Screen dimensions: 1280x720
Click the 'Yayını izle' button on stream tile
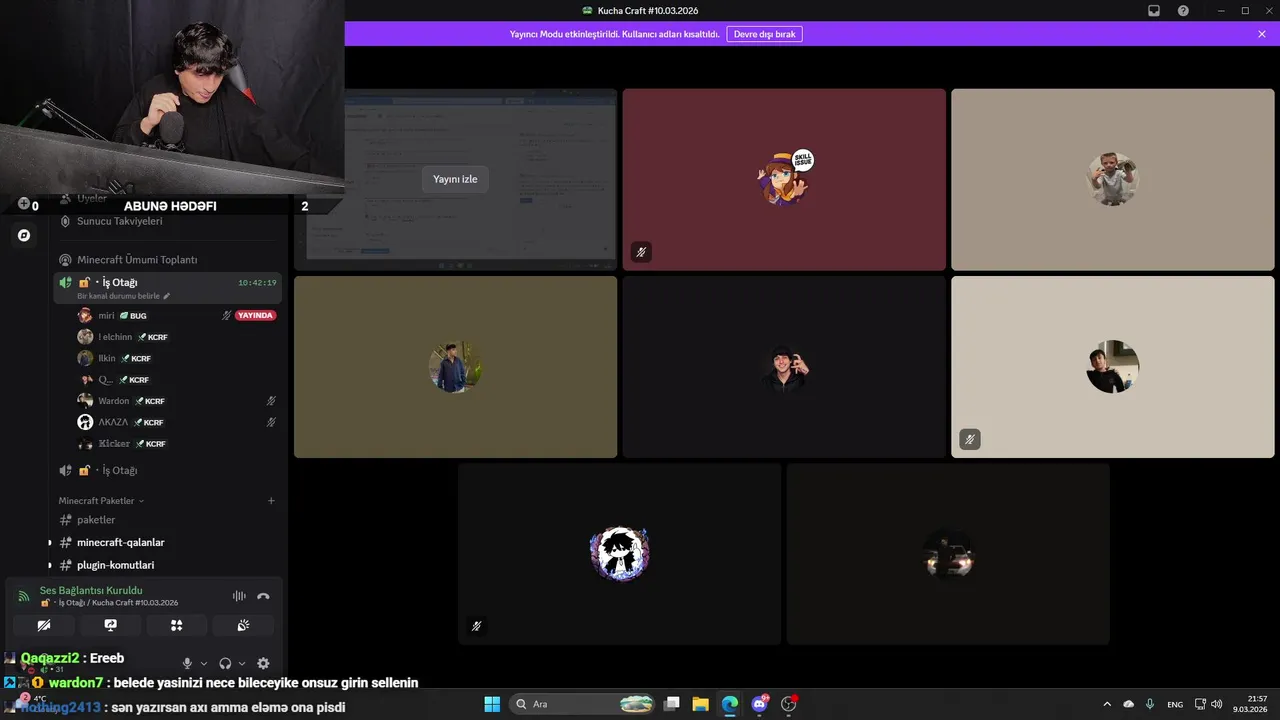click(x=455, y=179)
